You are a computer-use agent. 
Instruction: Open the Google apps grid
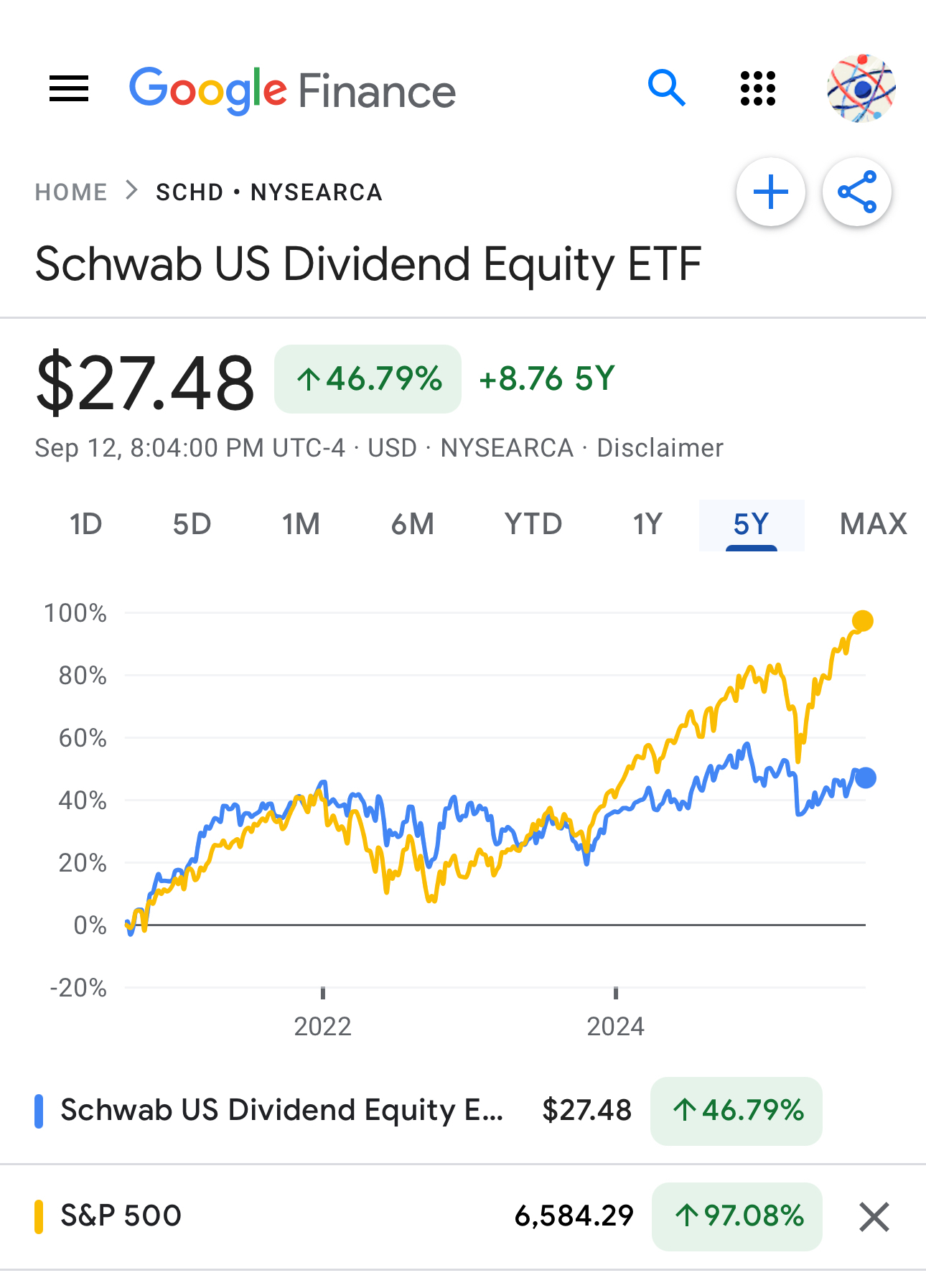757,89
